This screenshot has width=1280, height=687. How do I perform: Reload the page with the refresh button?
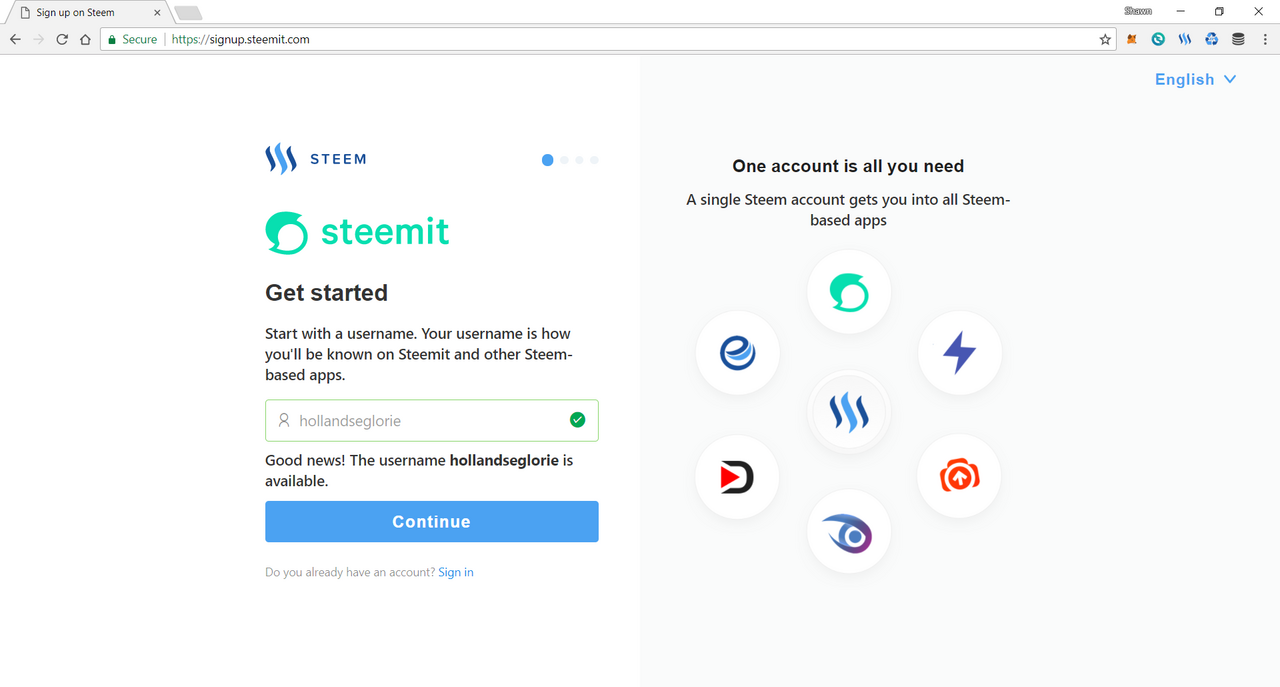click(x=62, y=40)
